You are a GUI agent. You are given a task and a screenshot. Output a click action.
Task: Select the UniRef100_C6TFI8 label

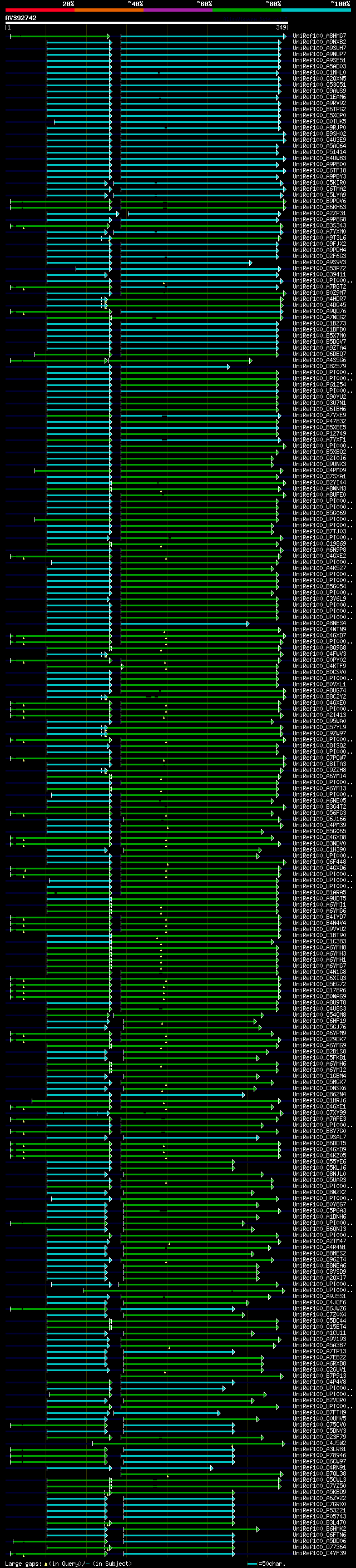[319, 170]
